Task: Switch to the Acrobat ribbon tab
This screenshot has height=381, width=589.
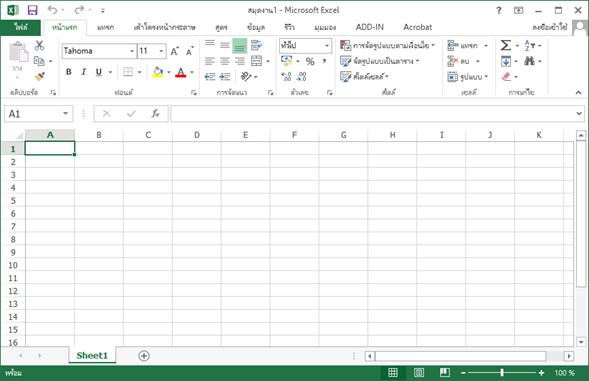Action: point(417,27)
